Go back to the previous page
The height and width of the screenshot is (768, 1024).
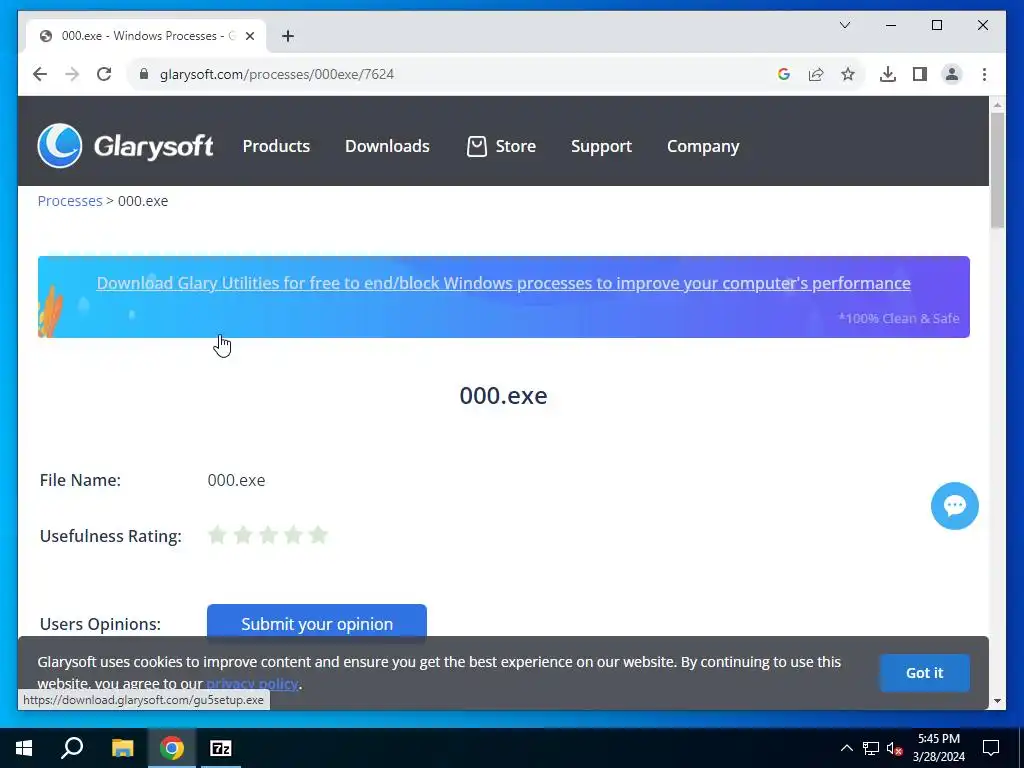click(x=40, y=74)
